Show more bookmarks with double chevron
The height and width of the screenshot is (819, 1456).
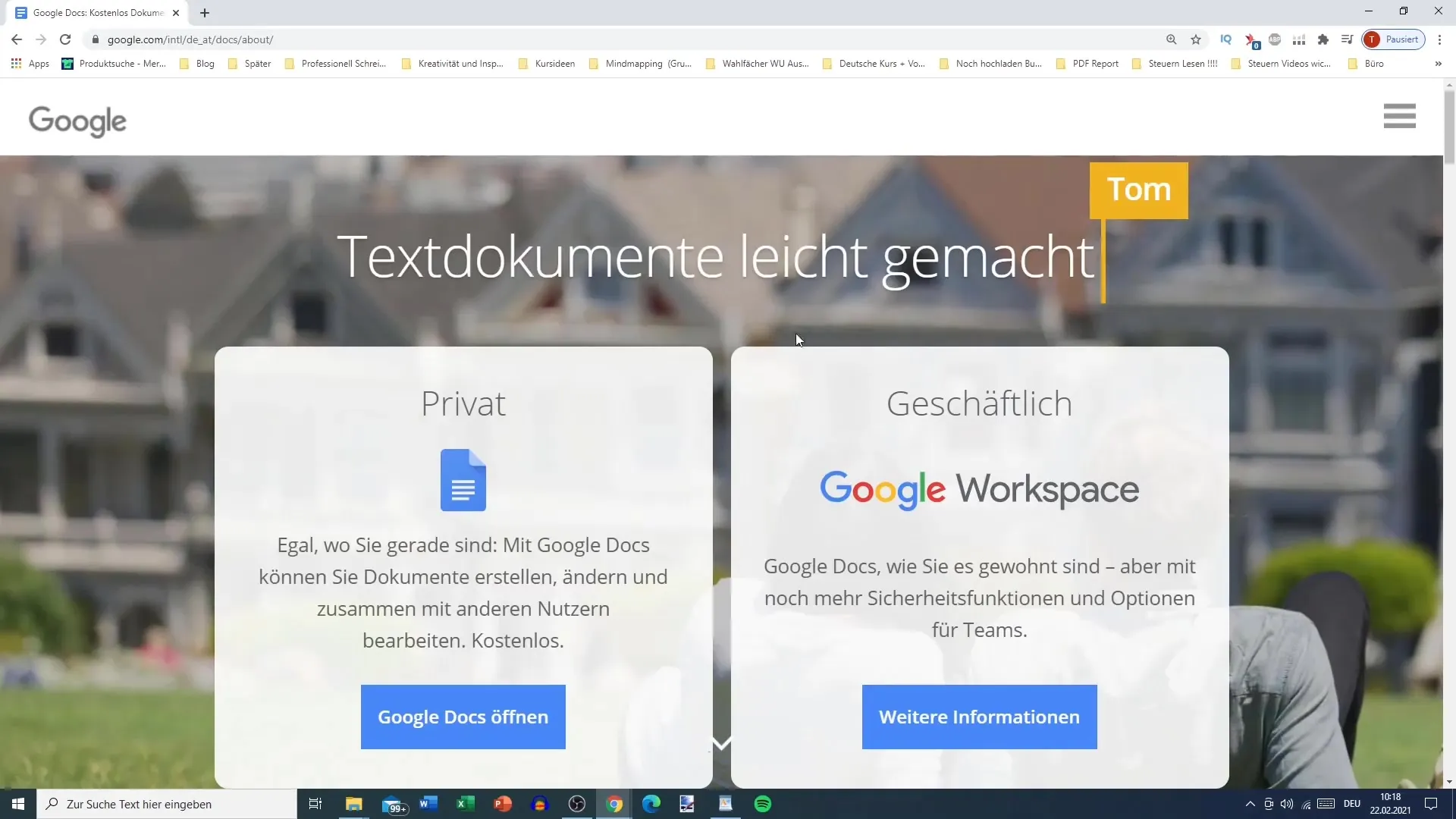click(x=1438, y=64)
